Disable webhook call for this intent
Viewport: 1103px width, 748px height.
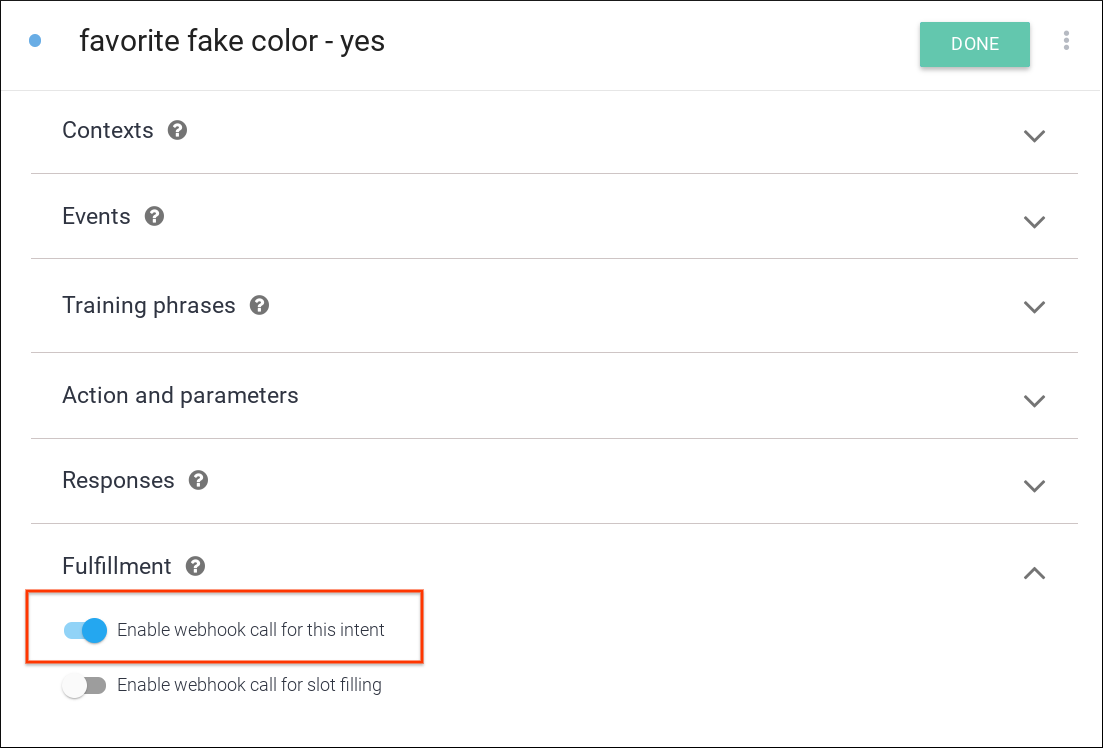coord(86,630)
